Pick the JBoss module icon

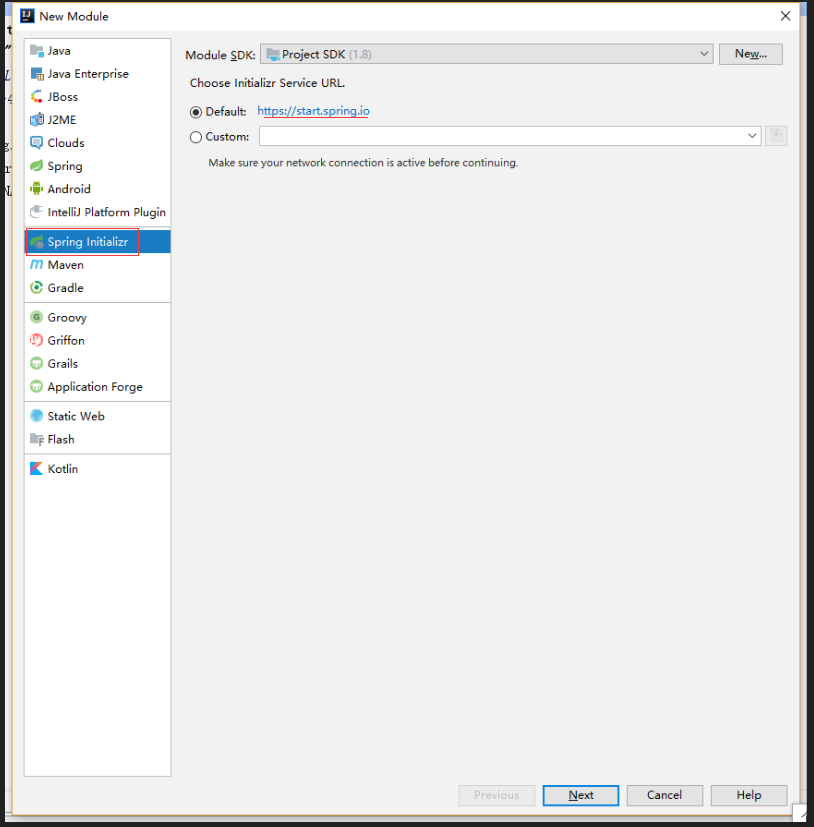36,97
